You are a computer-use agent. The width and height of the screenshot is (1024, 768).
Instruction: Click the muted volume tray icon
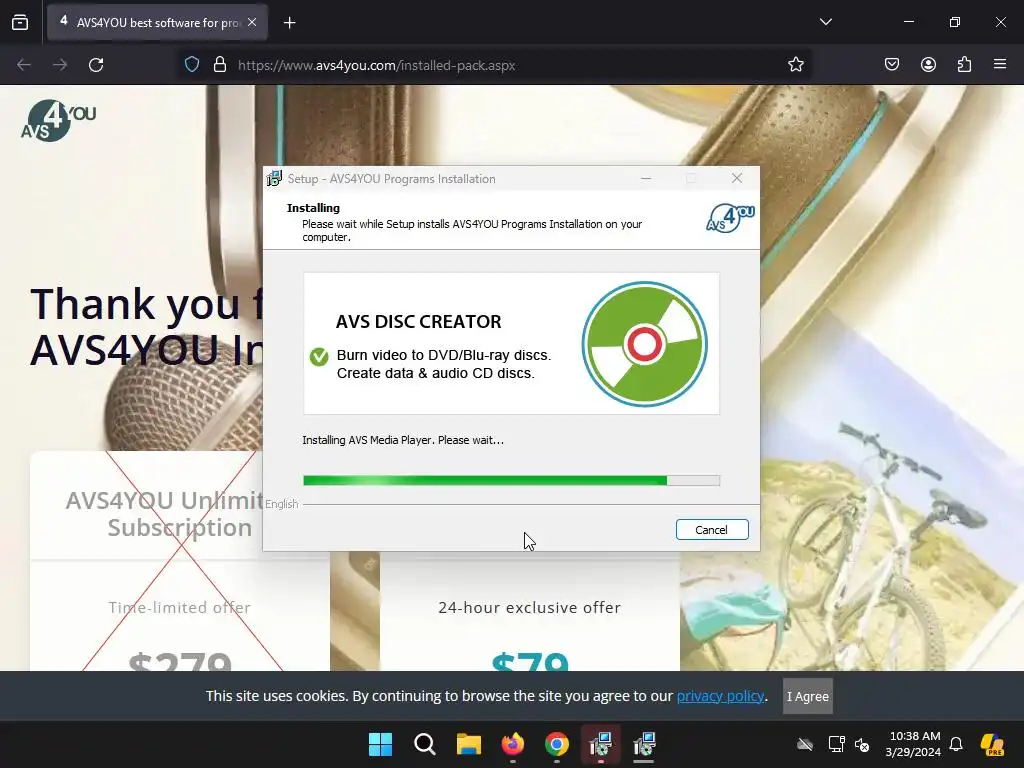pos(862,744)
